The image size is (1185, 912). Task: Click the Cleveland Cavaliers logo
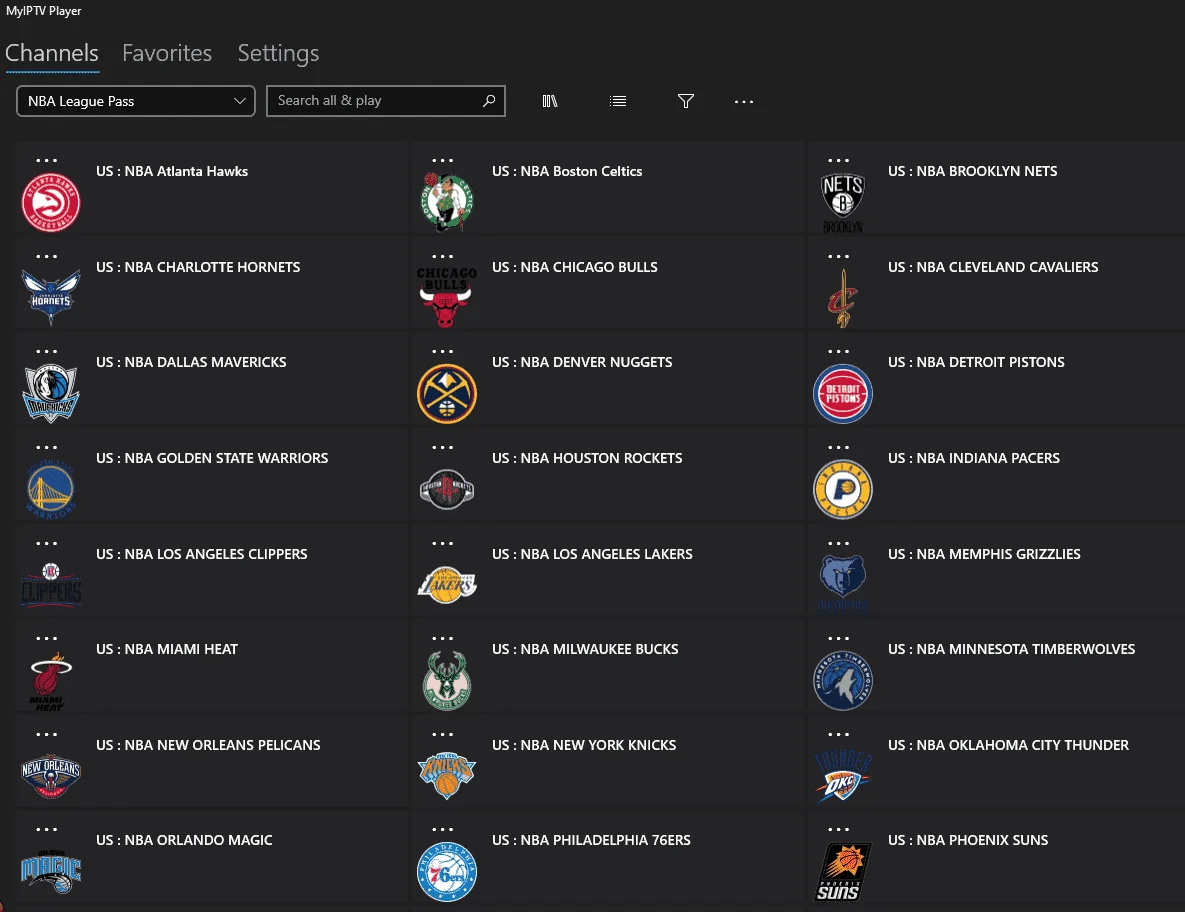pos(842,298)
